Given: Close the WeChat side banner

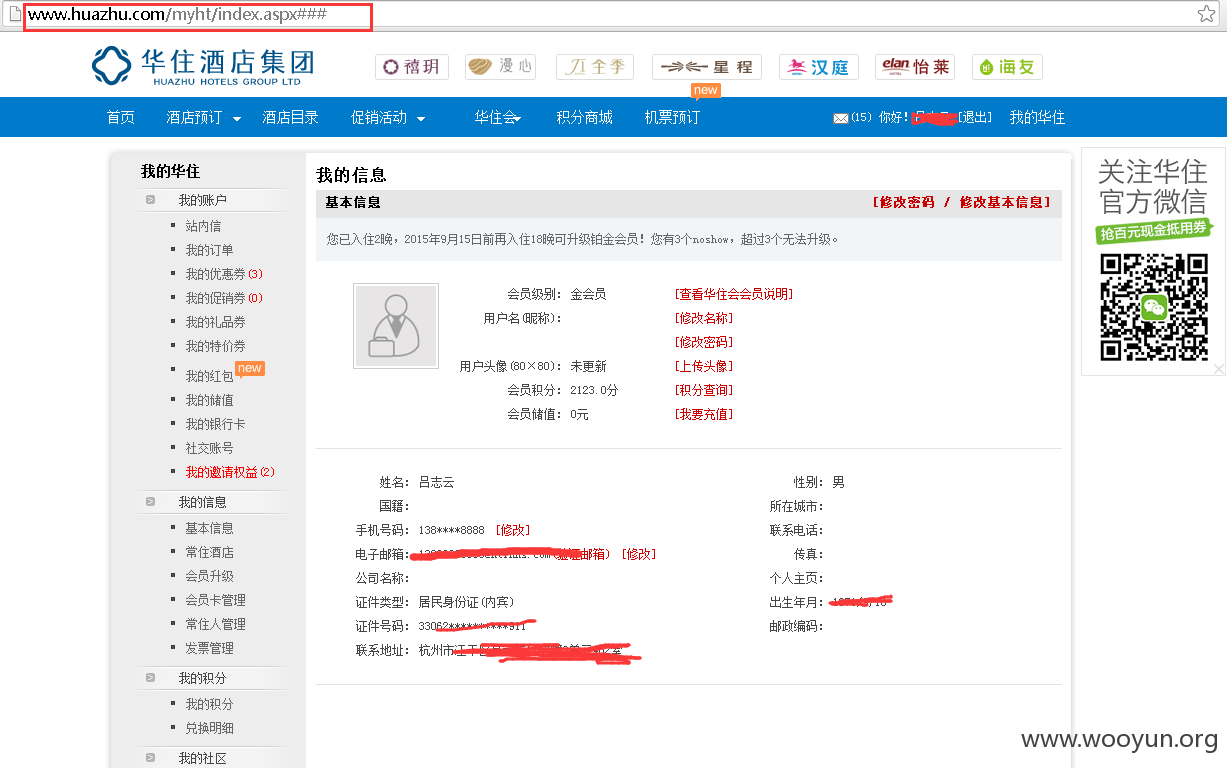Looking at the screenshot, I should (1218, 369).
